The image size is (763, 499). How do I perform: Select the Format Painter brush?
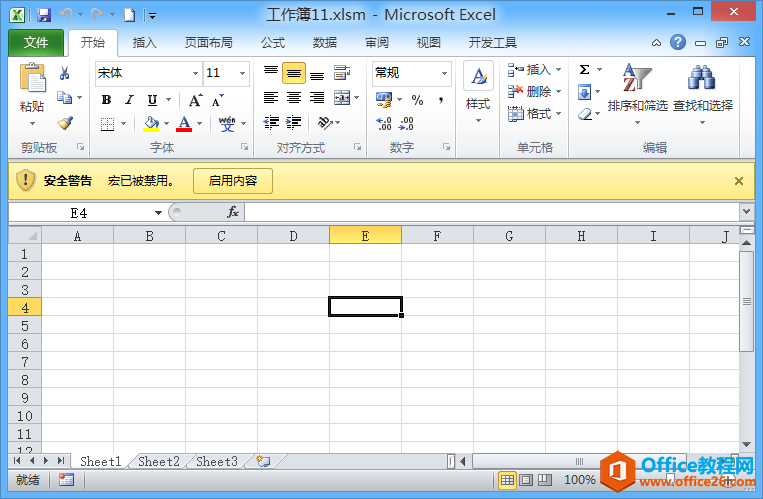click(x=65, y=123)
